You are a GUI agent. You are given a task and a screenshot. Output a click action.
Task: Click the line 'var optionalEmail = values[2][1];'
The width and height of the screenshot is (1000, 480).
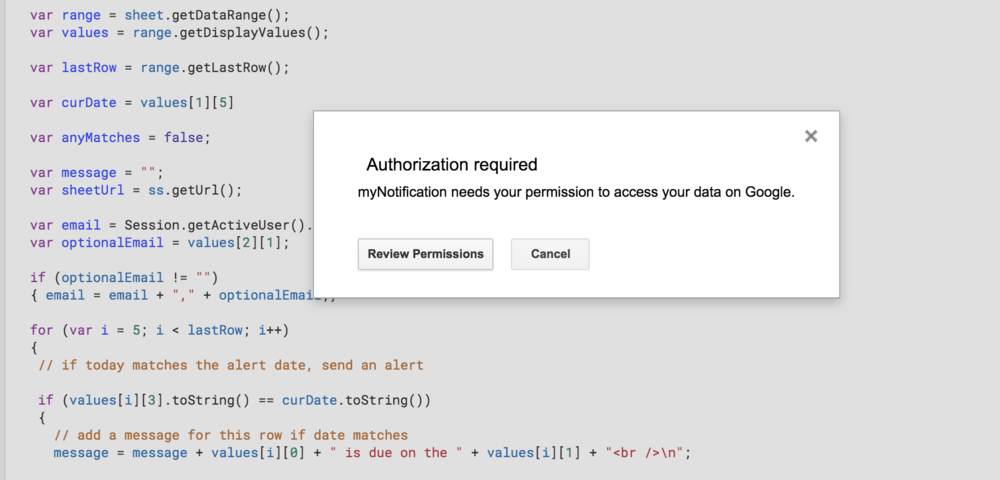[x=159, y=243]
